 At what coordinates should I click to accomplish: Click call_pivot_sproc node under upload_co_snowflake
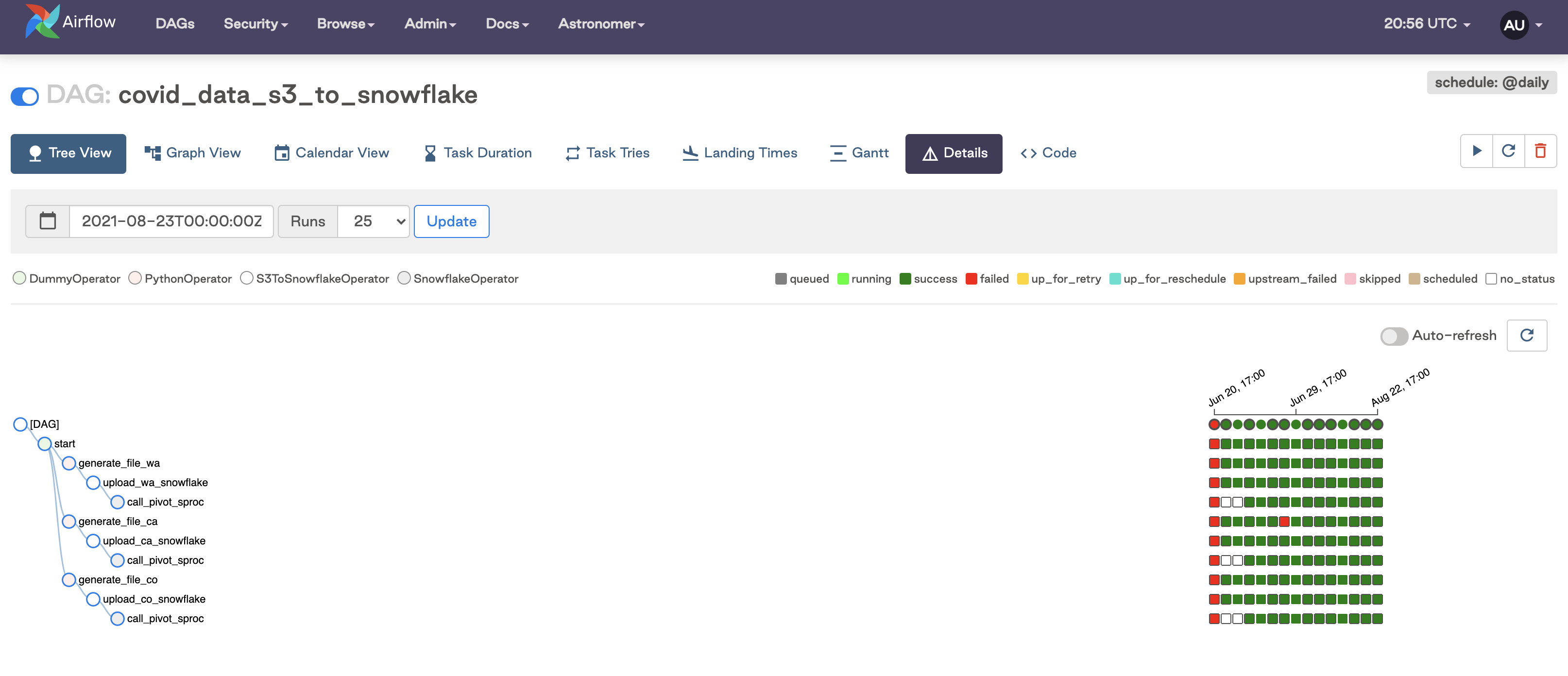(118, 619)
